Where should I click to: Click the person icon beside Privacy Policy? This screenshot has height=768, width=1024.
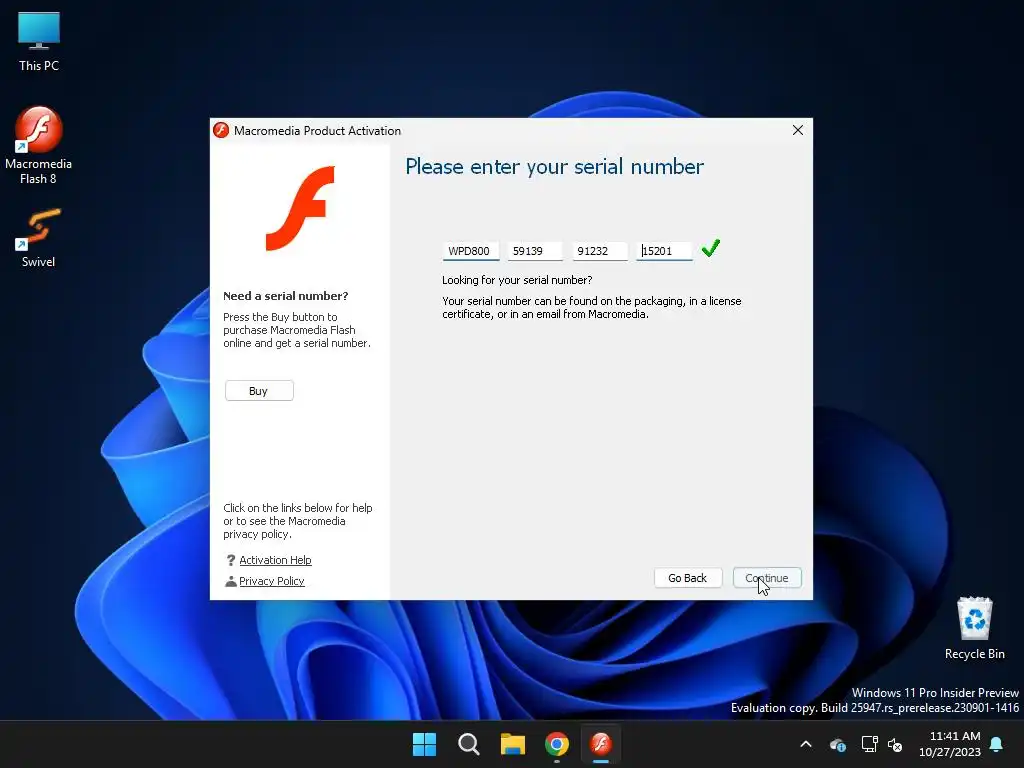coord(231,581)
